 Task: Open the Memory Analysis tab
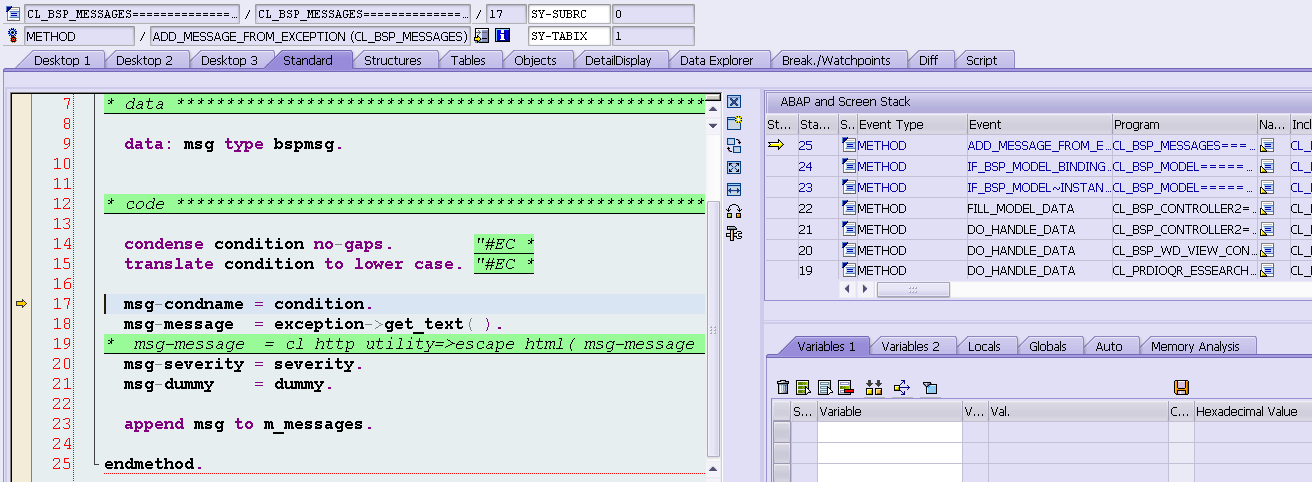point(1195,346)
